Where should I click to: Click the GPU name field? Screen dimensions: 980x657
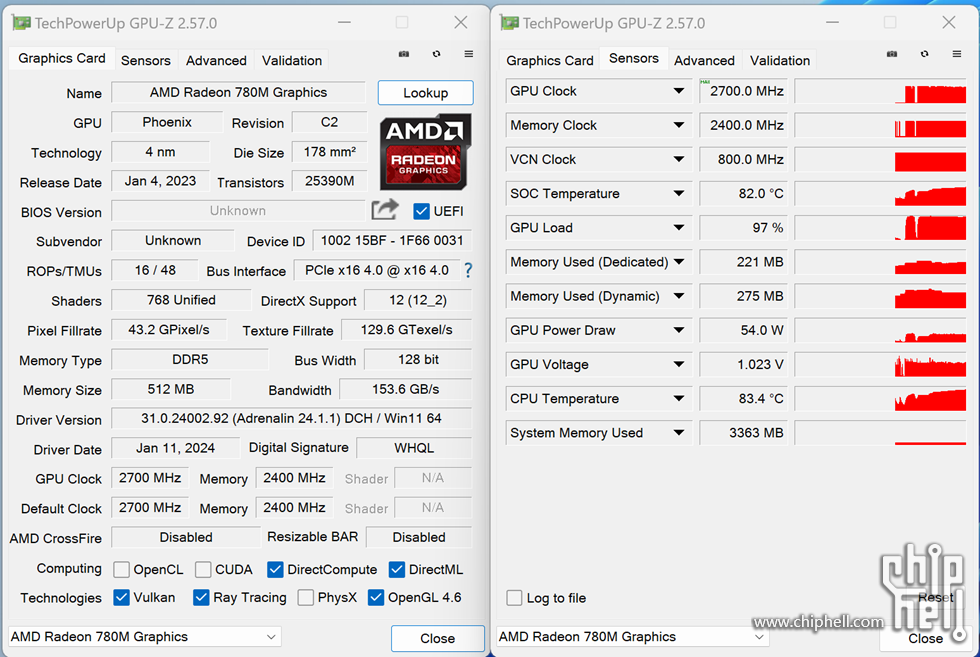click(238, 93)
